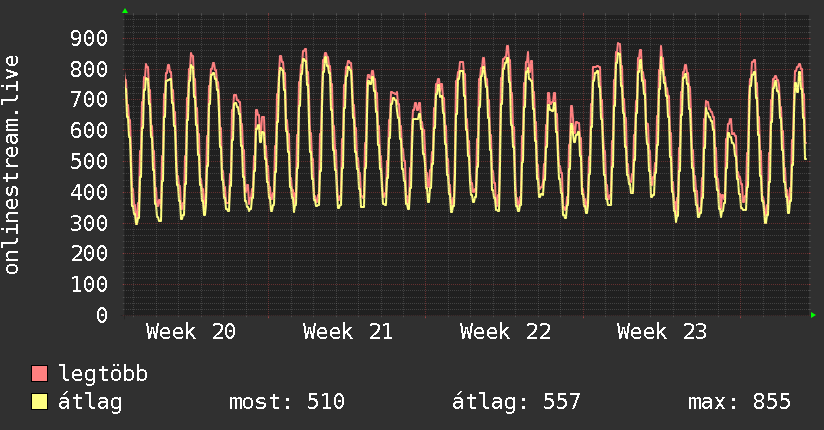Click the átlag legend label
The width and height of the screenshot is (824, 430).
tap(90, 402)
